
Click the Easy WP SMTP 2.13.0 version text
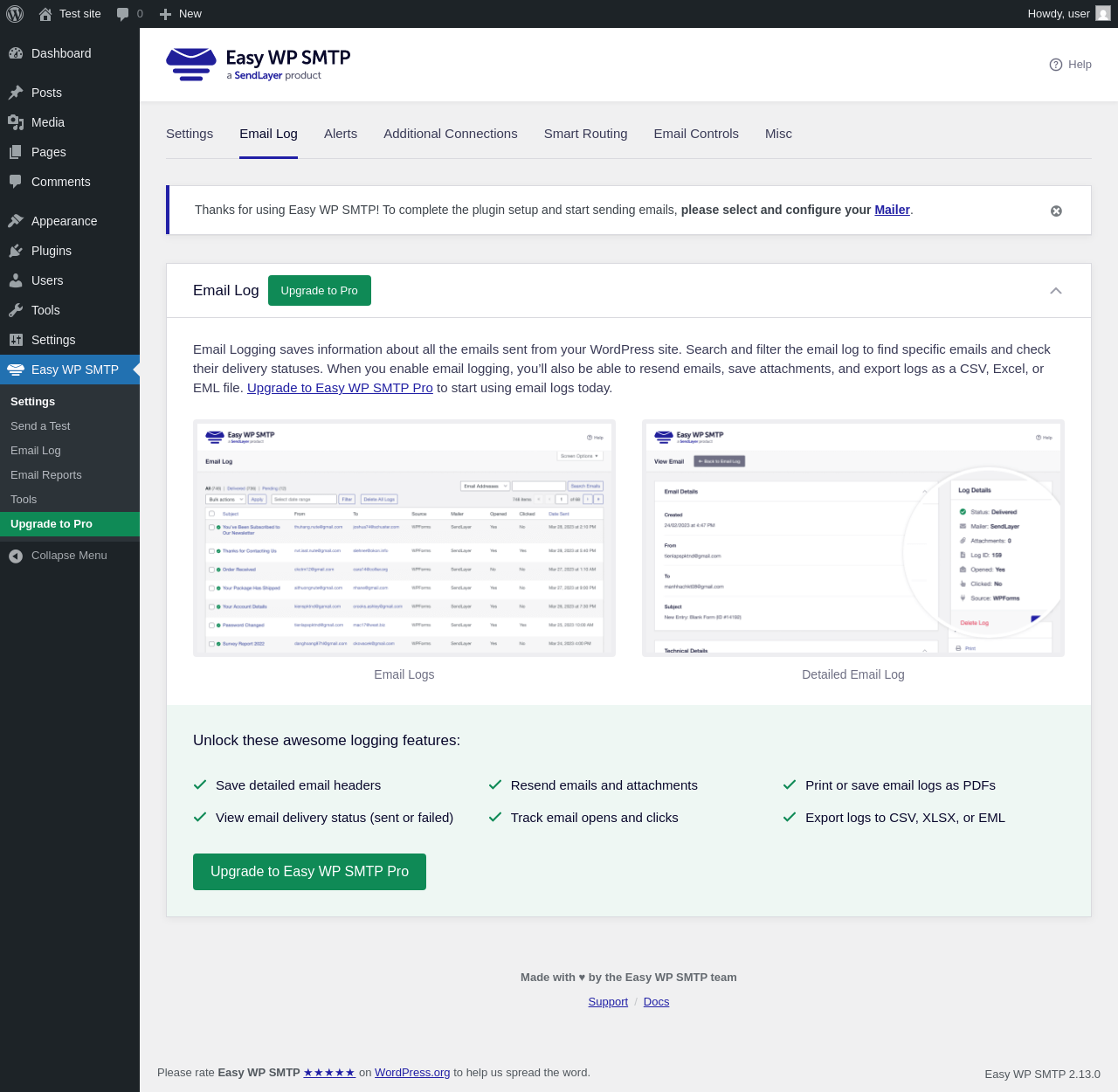(x=1042, y=1075)
